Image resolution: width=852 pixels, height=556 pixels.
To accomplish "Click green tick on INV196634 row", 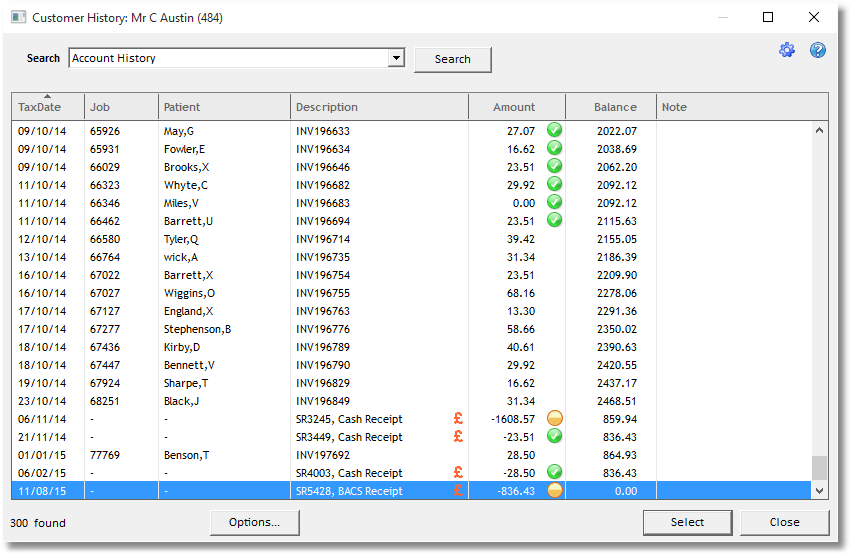I will [x=554, y=148].
